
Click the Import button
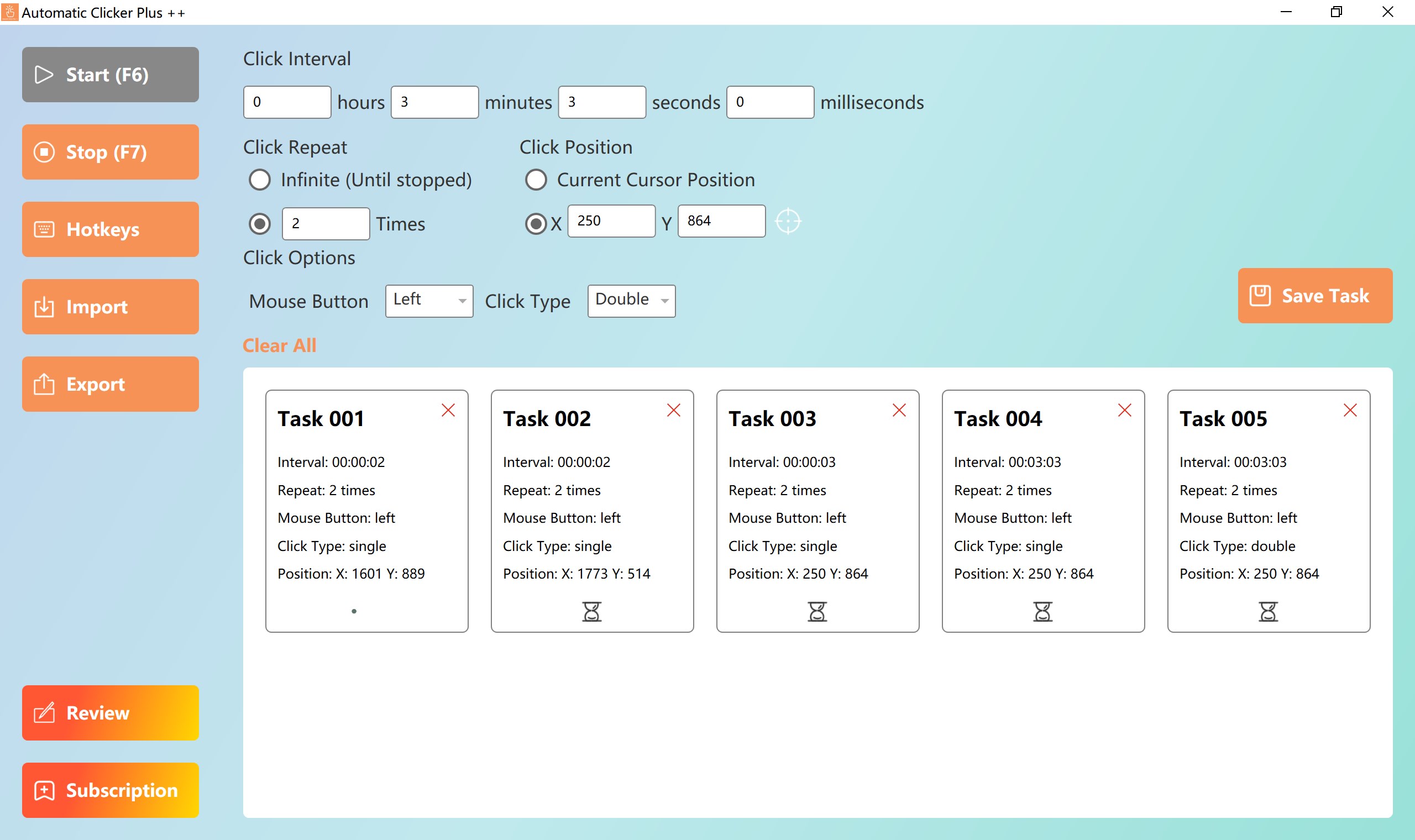tap(111, 307)
